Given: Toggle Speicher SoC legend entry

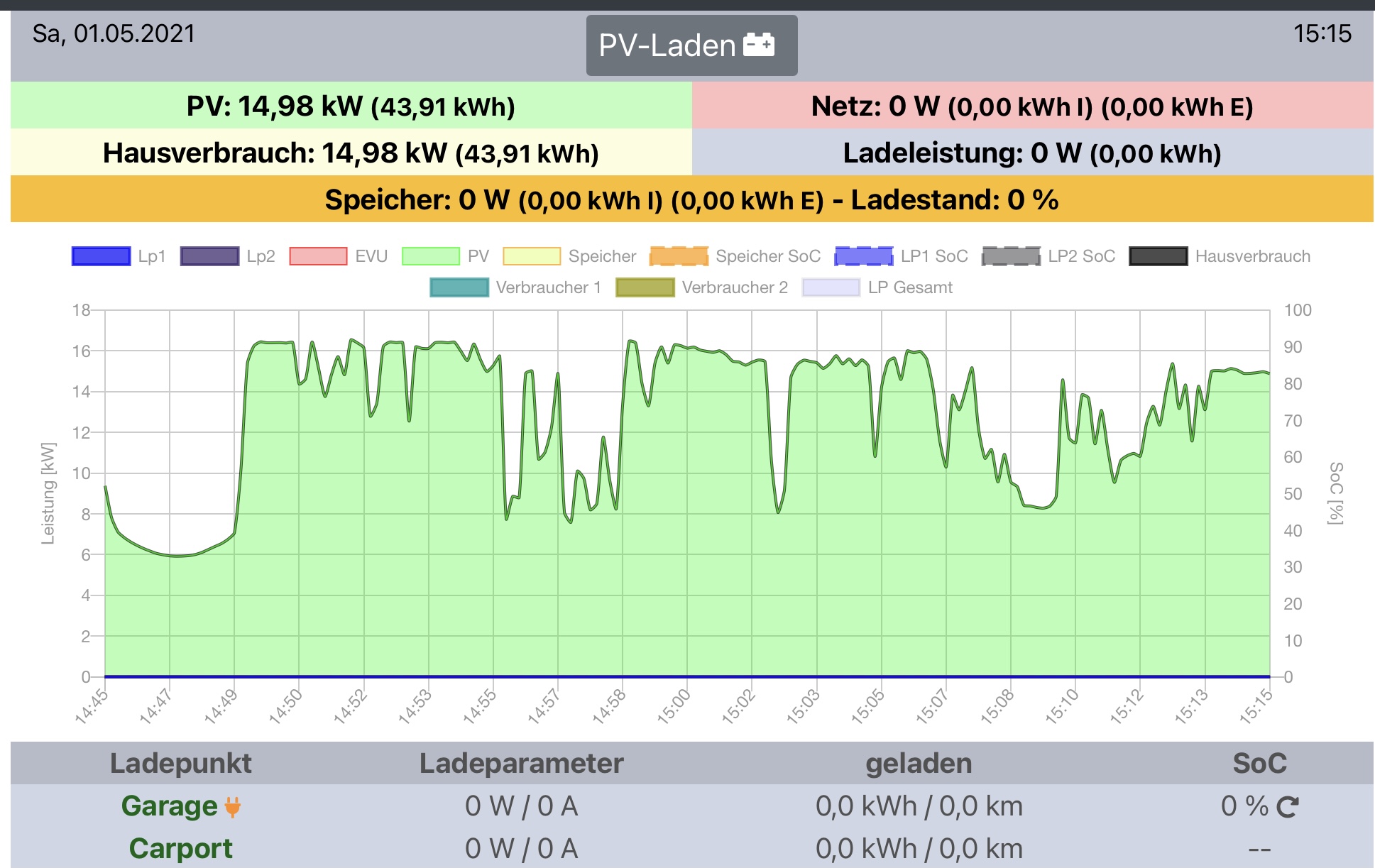Looking at the screenshot, I should point(679,256).
